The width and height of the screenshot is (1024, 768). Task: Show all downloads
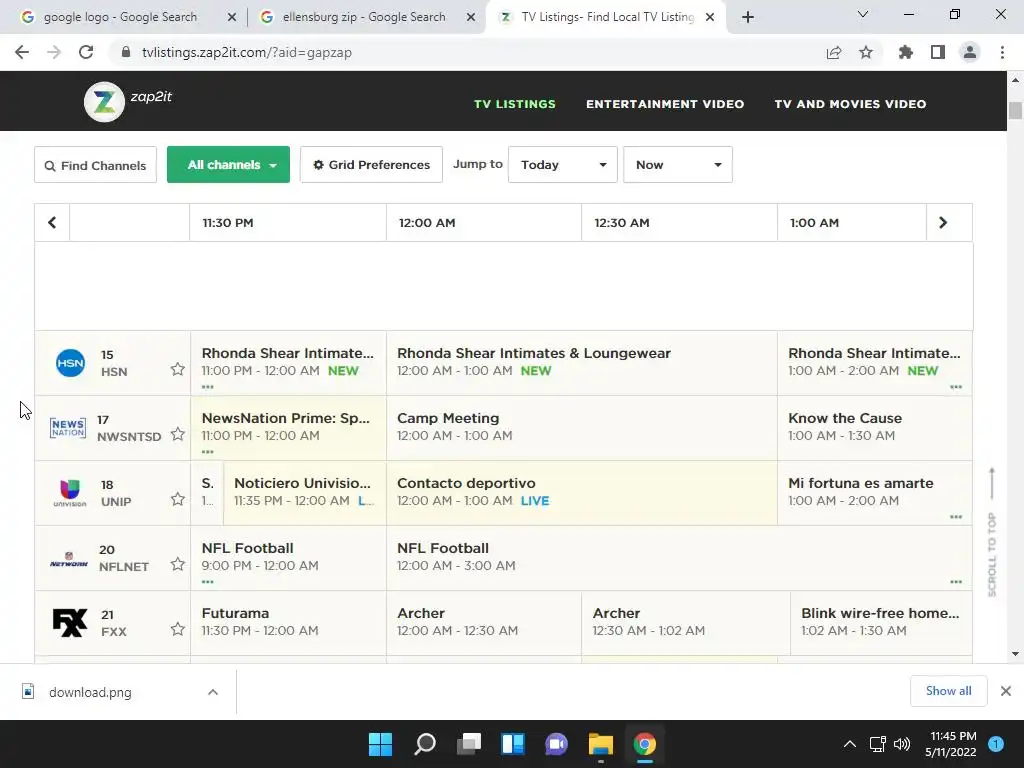pos(948,691)
